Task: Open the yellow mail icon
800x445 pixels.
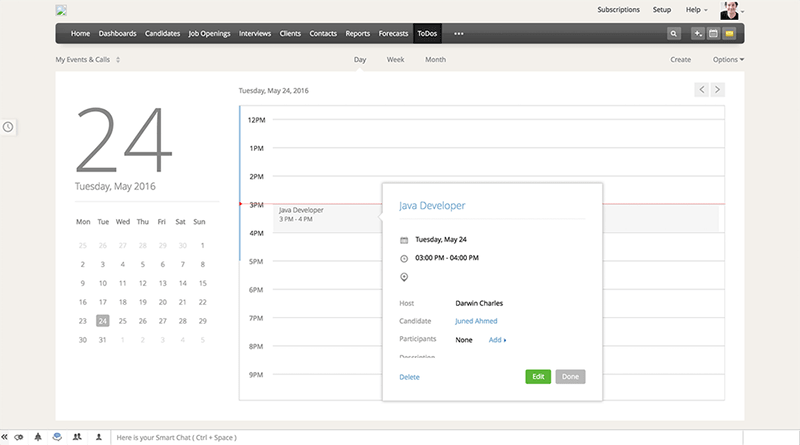Action: pyautogui.click(x=730, y=33)
